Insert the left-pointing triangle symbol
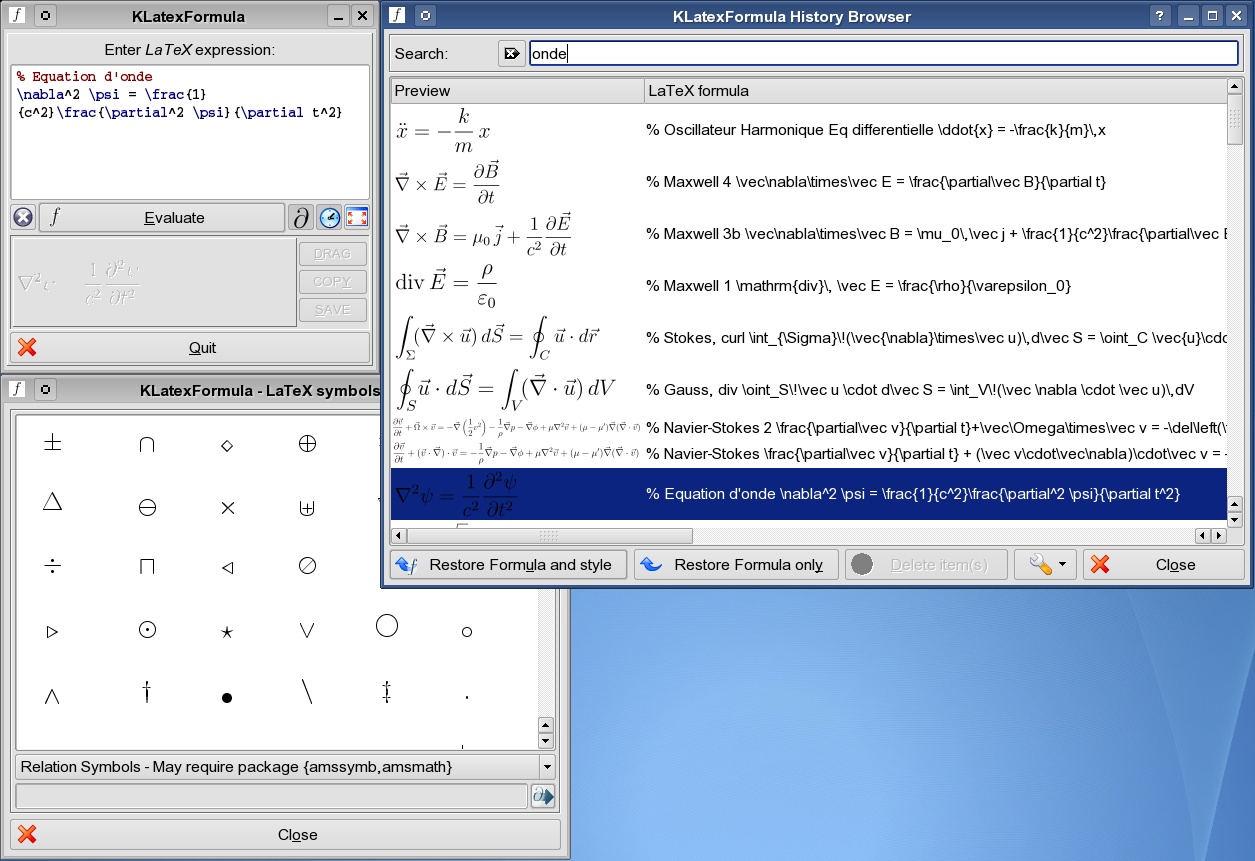Screen dimensions: 1255x861 (x=227, y=568)
